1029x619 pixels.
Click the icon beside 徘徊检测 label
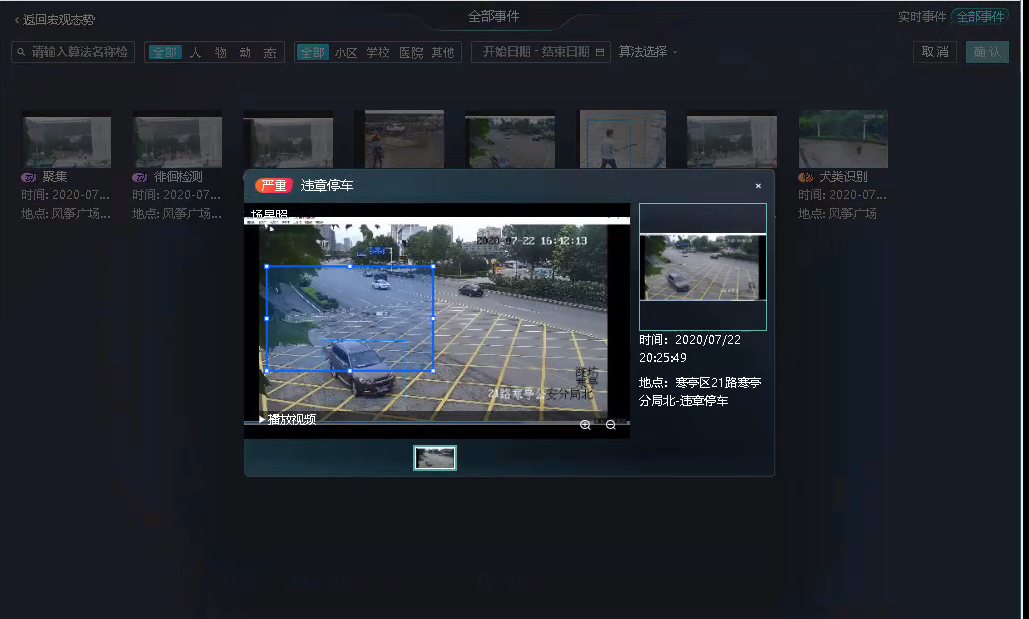140,177
